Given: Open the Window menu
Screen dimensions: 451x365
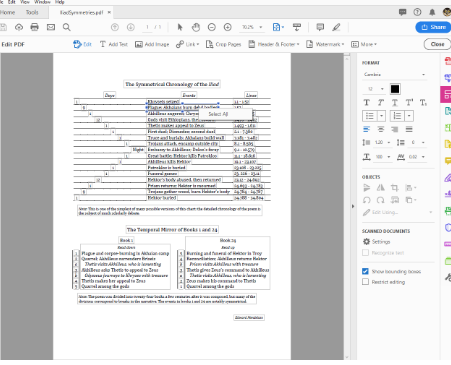Looking at the screenshot, I should point(42,2).
